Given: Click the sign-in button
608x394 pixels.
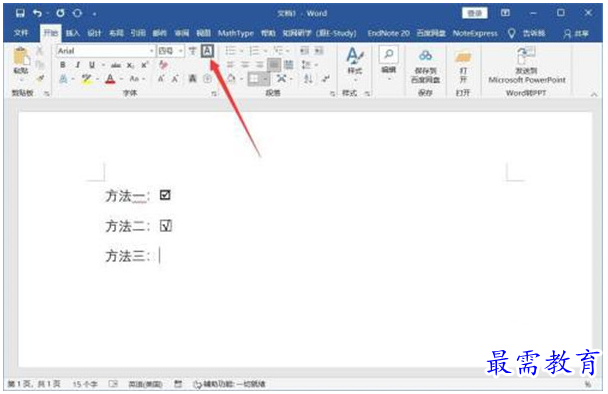Looking at the screenshot, I should point(475,13).
